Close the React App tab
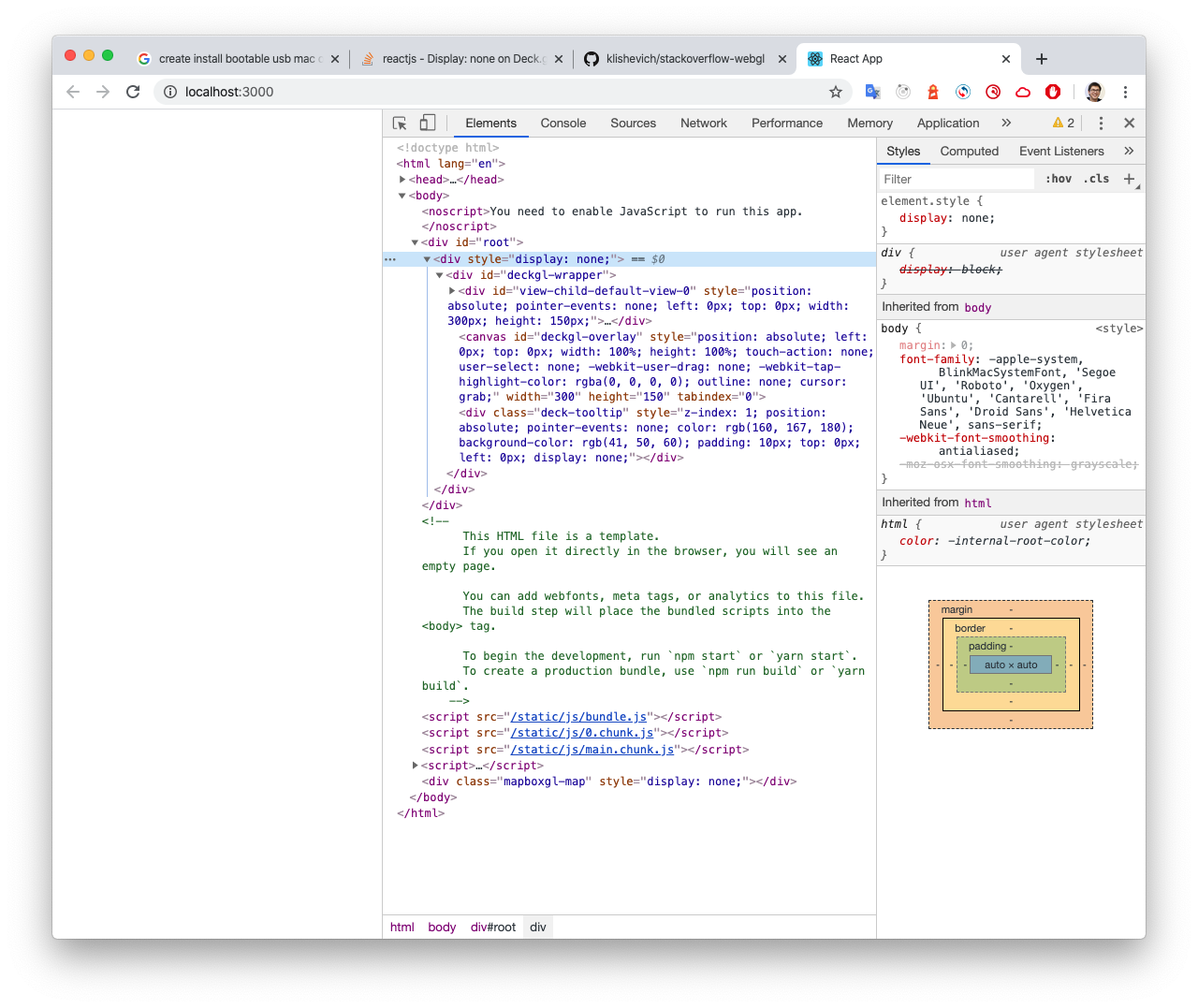Image resolution: width=1198 pixels, height=1008 pixels. [x=1006, y=59]
